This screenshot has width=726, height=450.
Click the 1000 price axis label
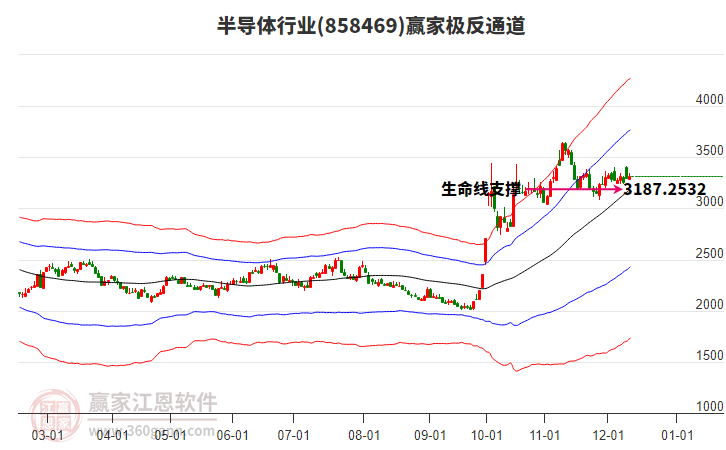click(709, 406)
